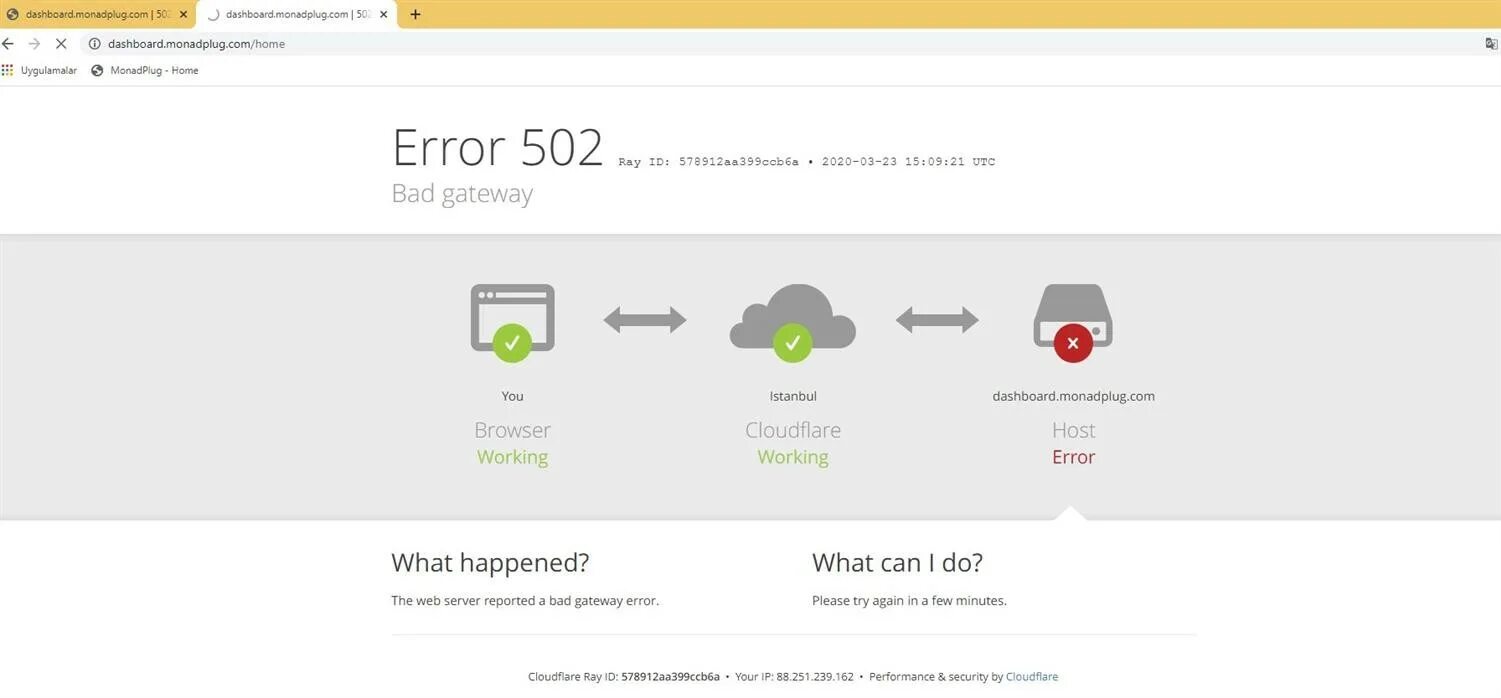The width and height of the screenshot is (1501, 698).
Task: Click the MonadPlug bookmark globe icon
Action: click(97, 70)
